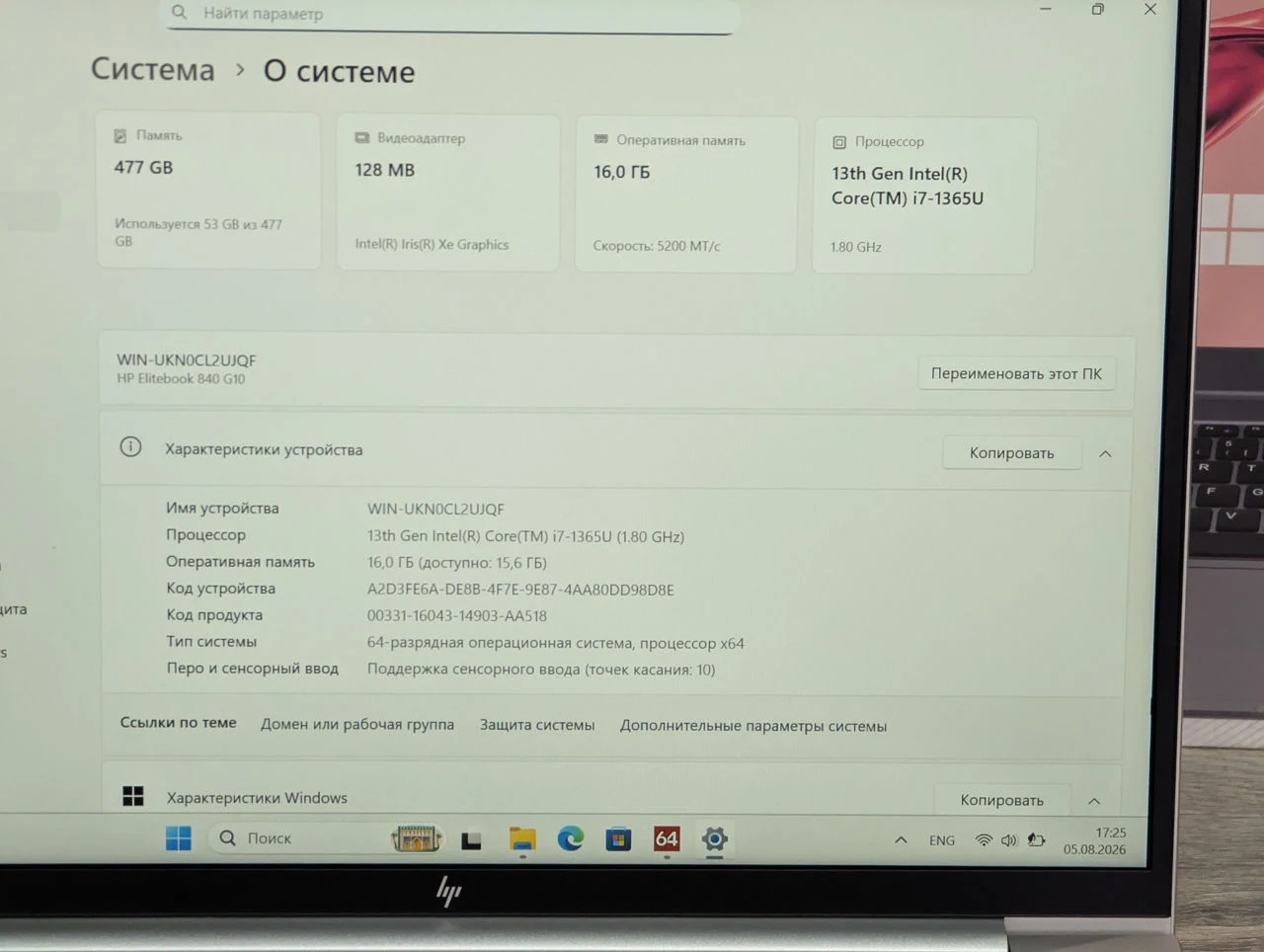Select product code 00331-16043-14903-AA518
Screen dimensions: 1264x952
point(457,616)
